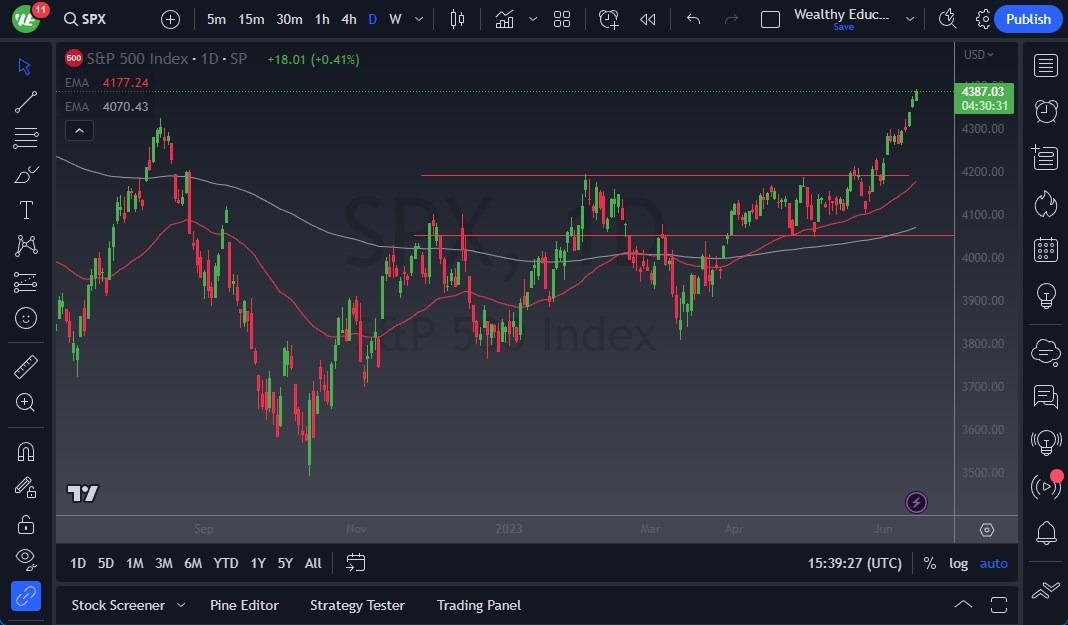Image resolution: width=1068 pixels, height=625 pixels.
Task: Open the Pine Editor tab
Action: [x=244, y=605]
